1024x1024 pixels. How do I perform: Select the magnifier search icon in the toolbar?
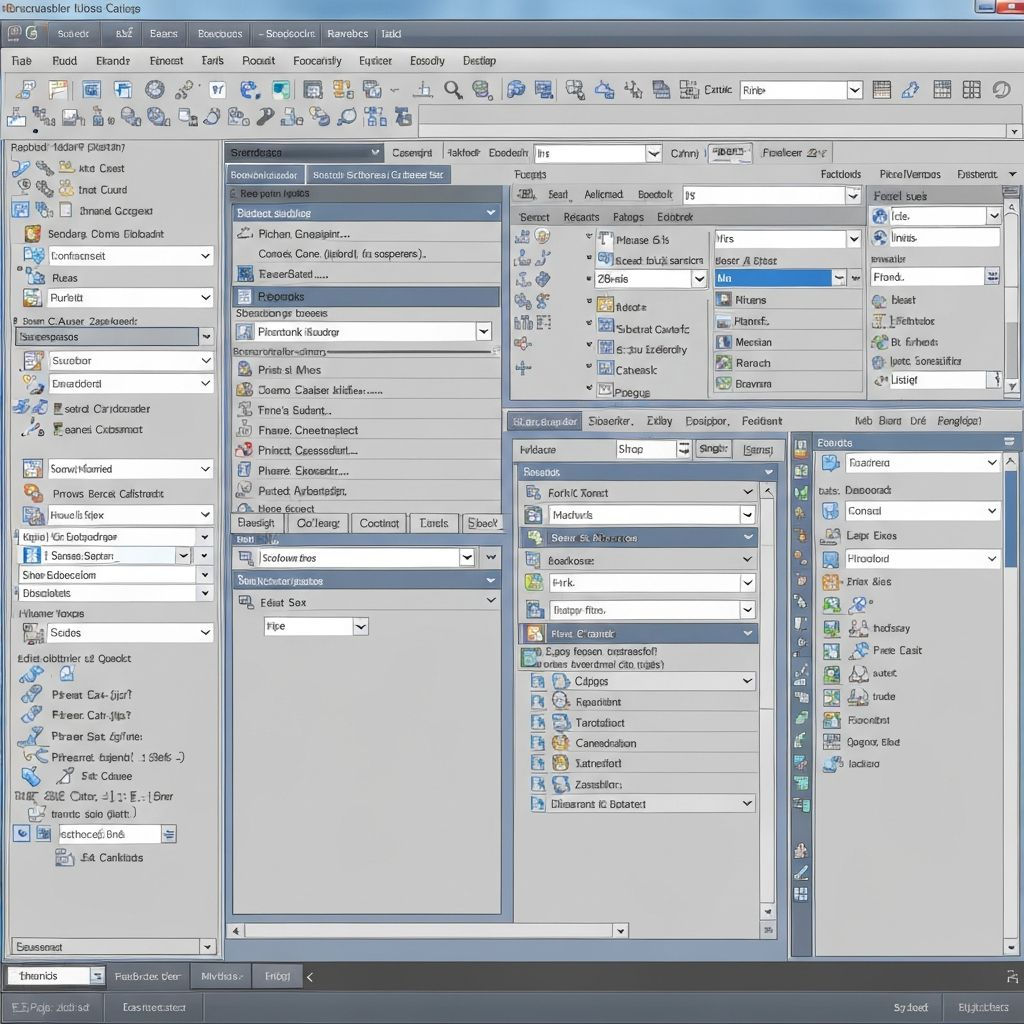click(452, 89)
